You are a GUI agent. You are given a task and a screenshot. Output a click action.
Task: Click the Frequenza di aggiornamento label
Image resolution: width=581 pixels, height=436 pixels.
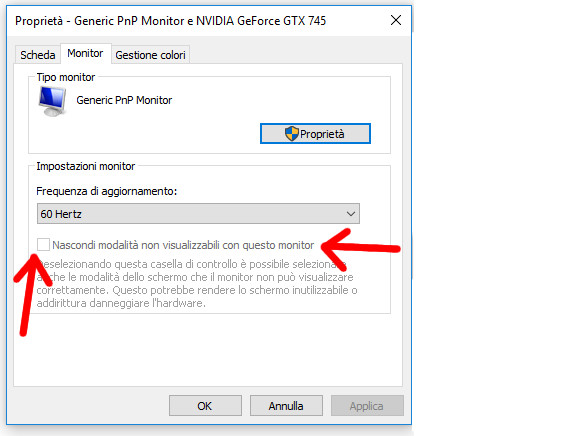pos(107,191)
